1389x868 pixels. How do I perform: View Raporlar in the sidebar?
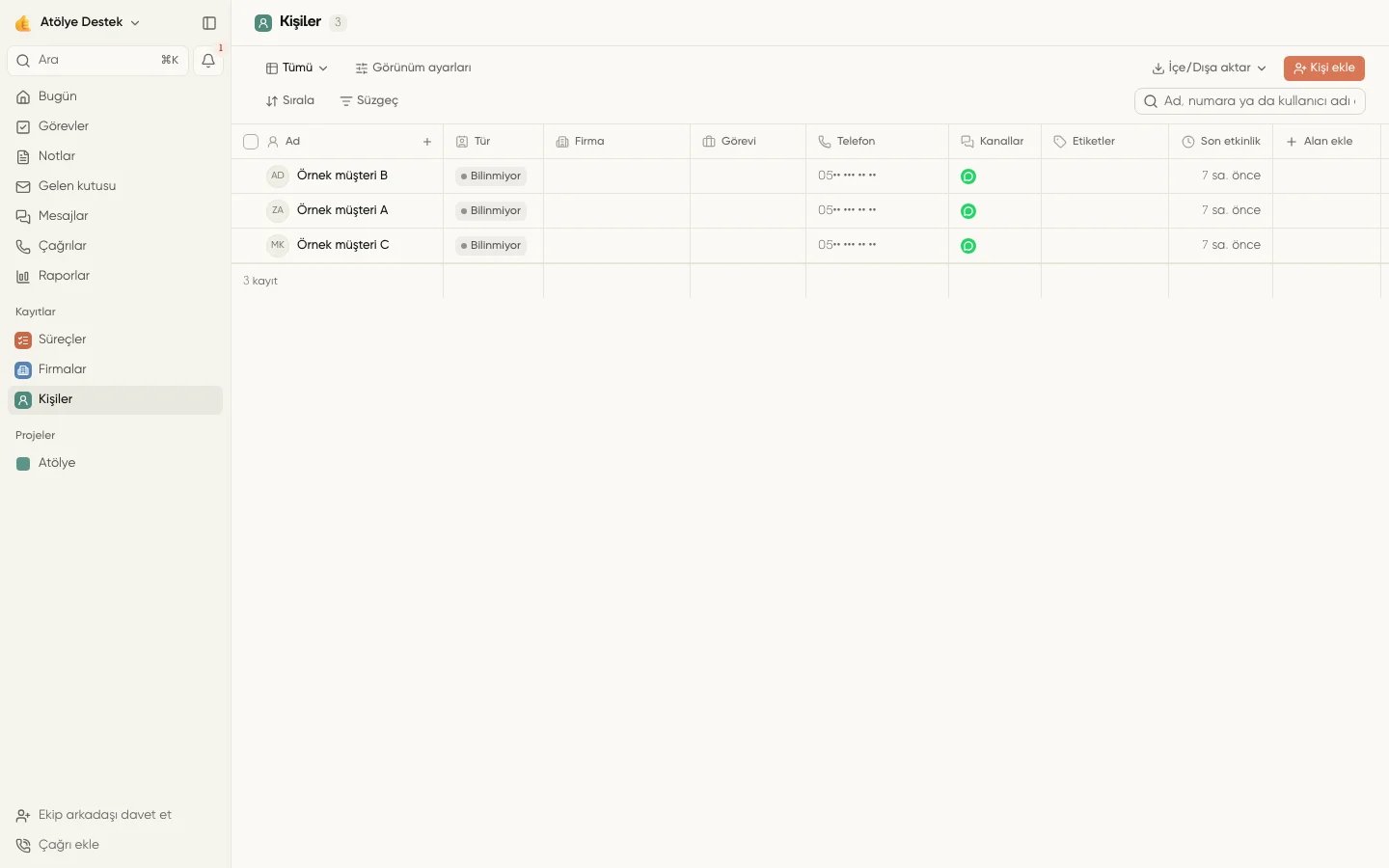coord(115,276)
